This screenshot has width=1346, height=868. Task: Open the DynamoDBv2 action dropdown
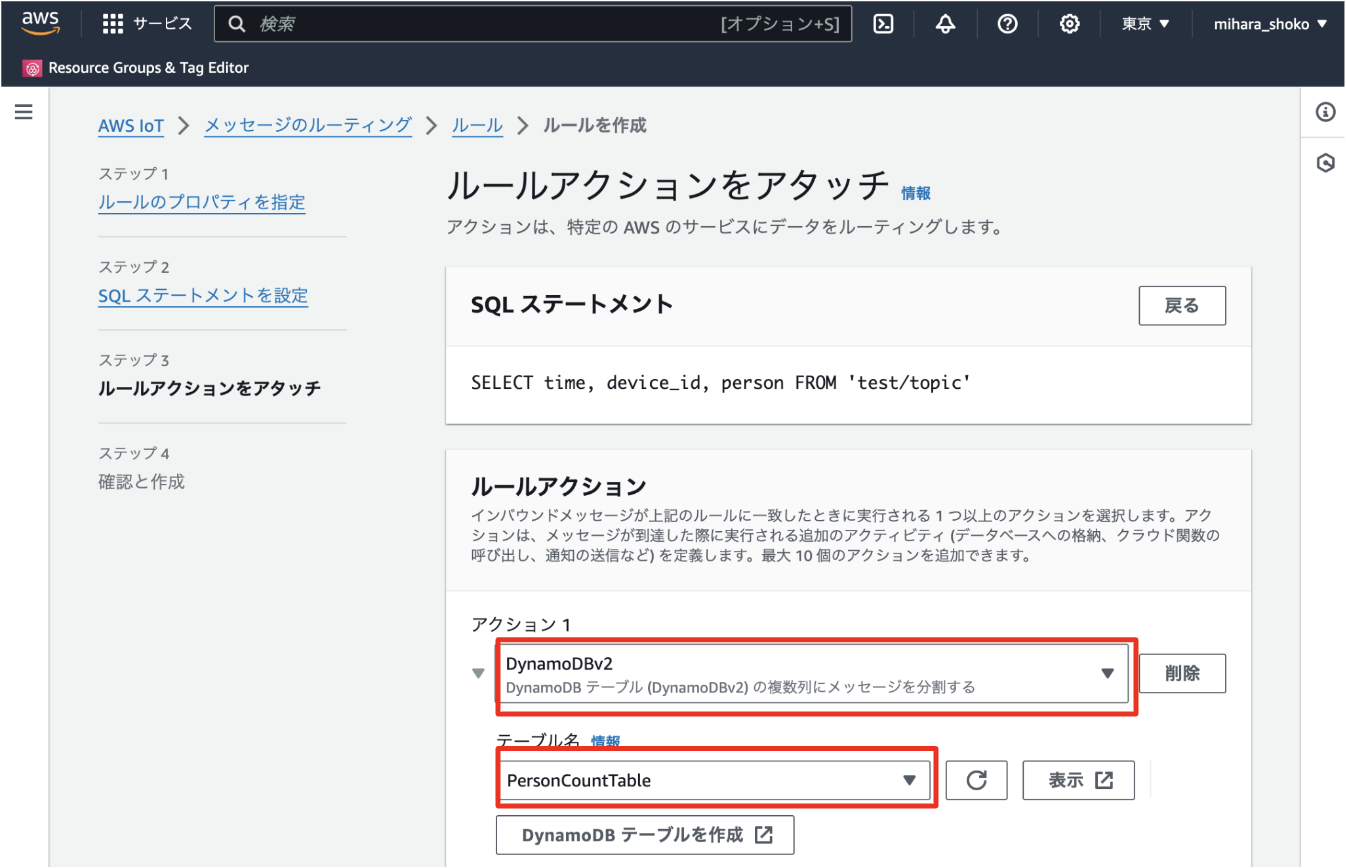813,674
